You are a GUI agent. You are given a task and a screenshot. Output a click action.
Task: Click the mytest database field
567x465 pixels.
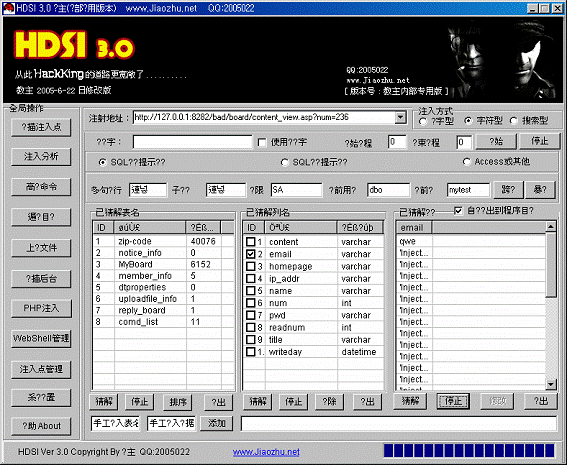(x=468, y=190)
